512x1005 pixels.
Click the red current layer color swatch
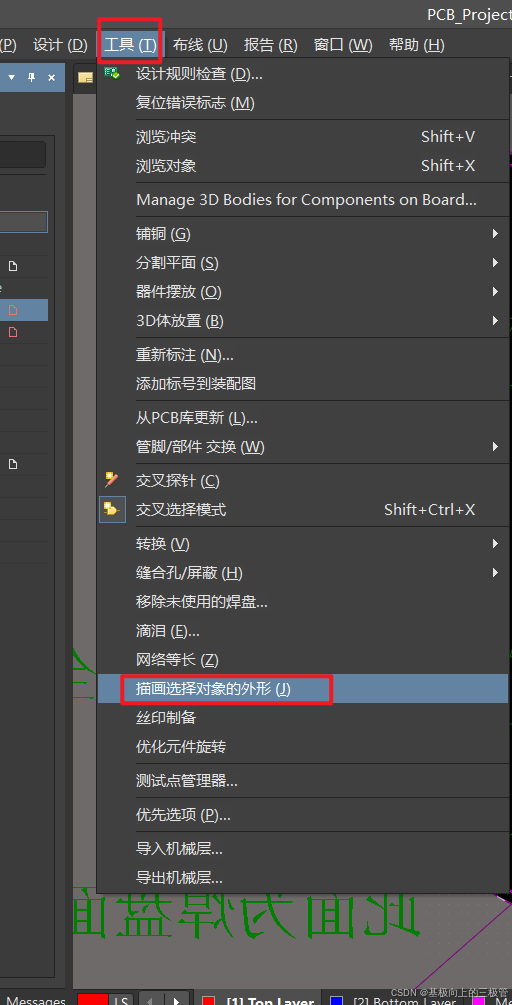tap(93, 999)
